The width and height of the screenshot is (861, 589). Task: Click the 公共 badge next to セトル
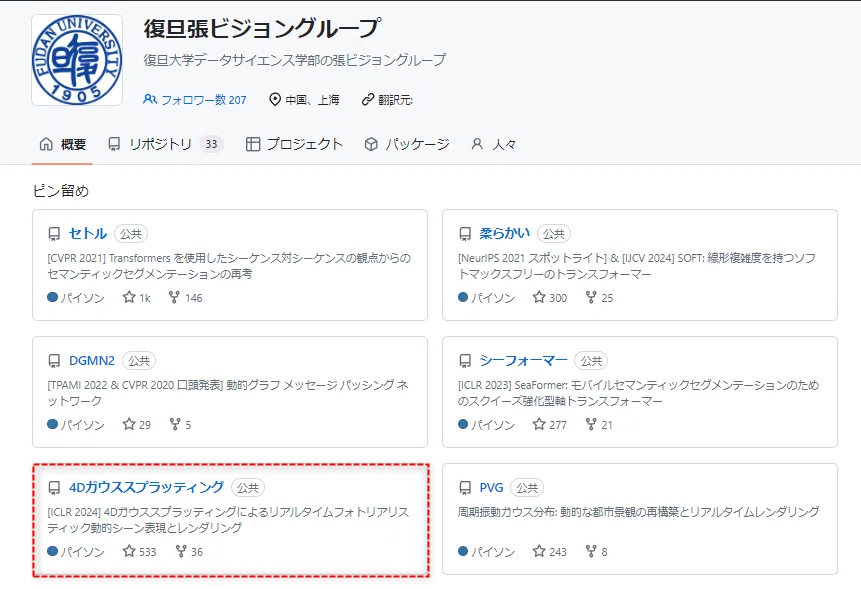[131, 234]
